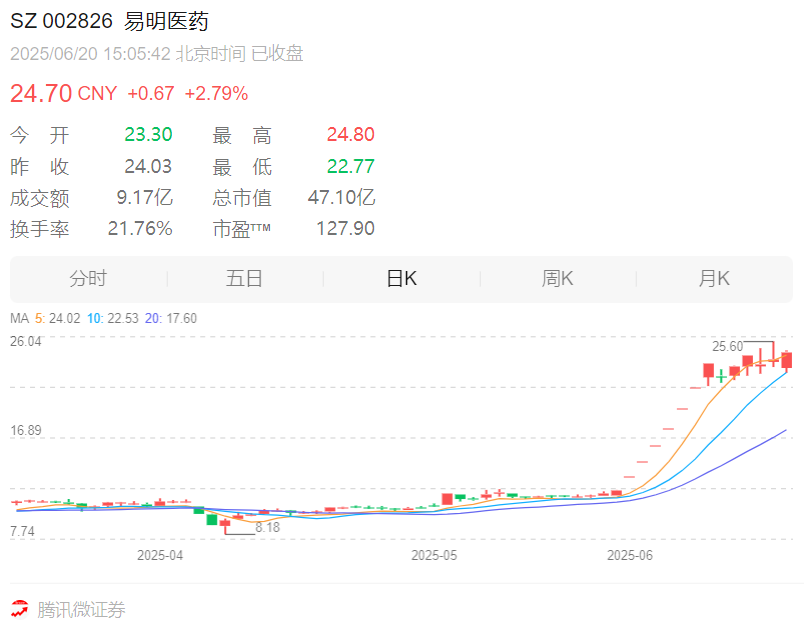
Task: Click 换手率 value 21.76%
Action: point(140,229)
